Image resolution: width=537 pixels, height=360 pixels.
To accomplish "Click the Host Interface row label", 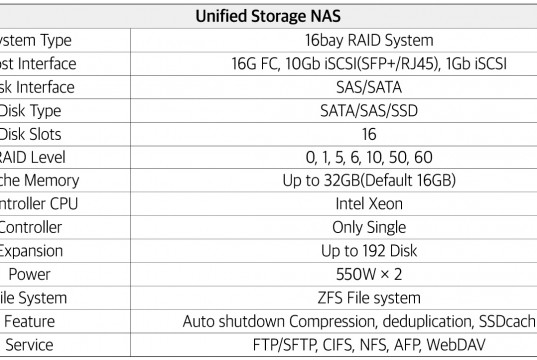I will click(38, 64).
